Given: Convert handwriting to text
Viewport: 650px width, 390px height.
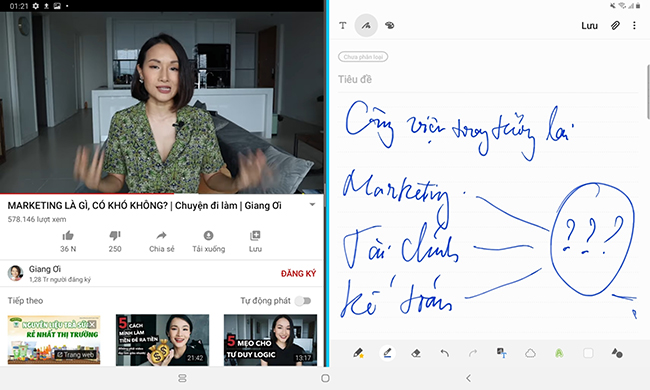Looking at the screenshot, I should pyautogui.click(x=502, y=353).
